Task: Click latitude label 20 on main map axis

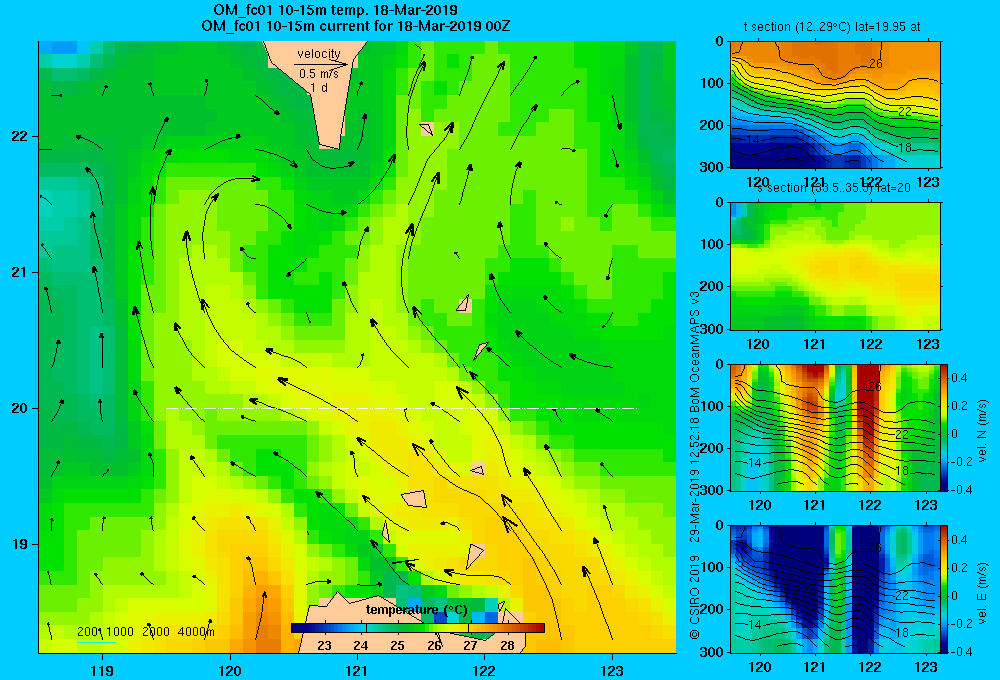Action: (x=19, y=408)
